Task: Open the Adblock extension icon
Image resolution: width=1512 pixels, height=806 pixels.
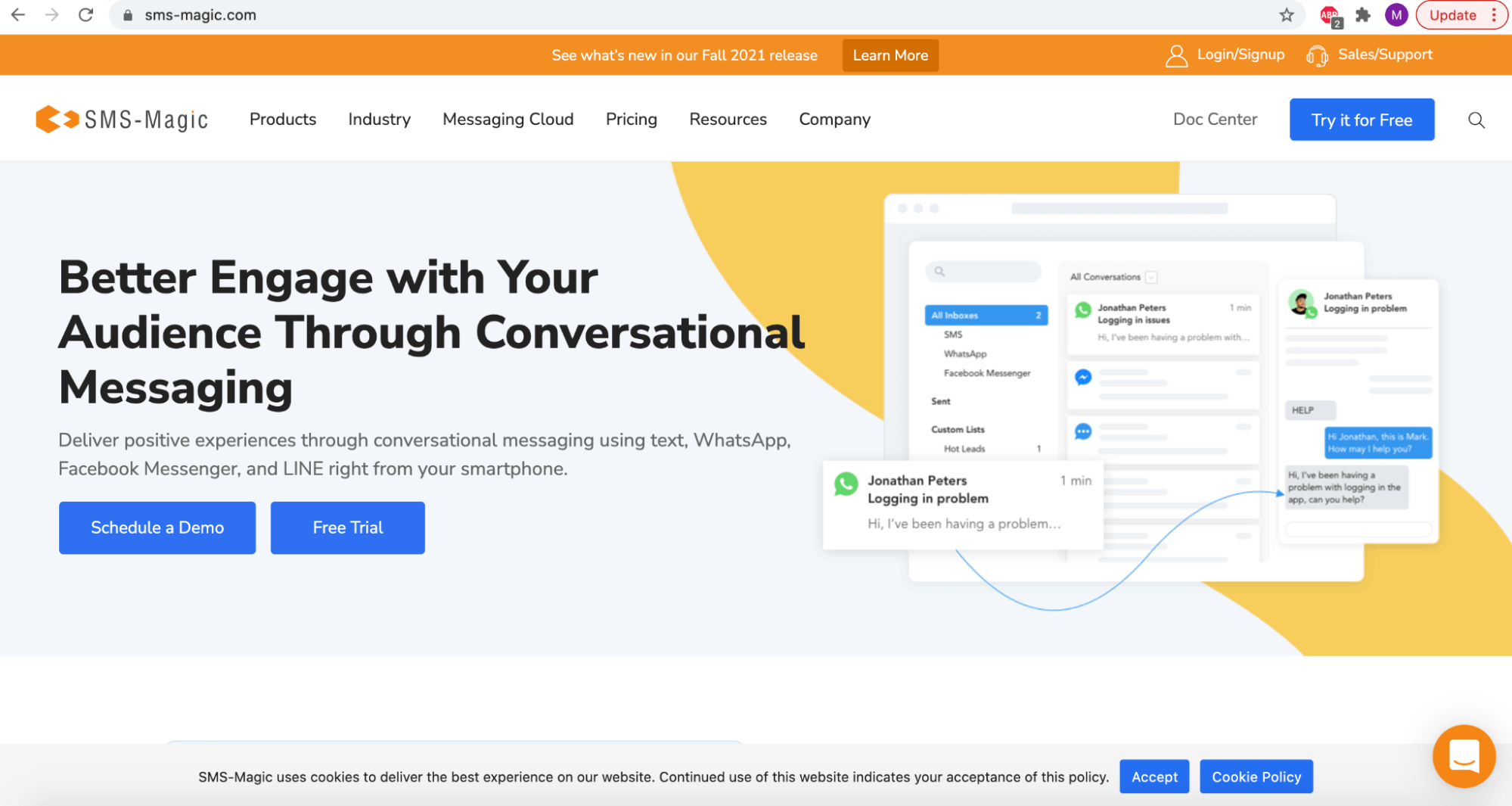Action: click(1330, 16)
